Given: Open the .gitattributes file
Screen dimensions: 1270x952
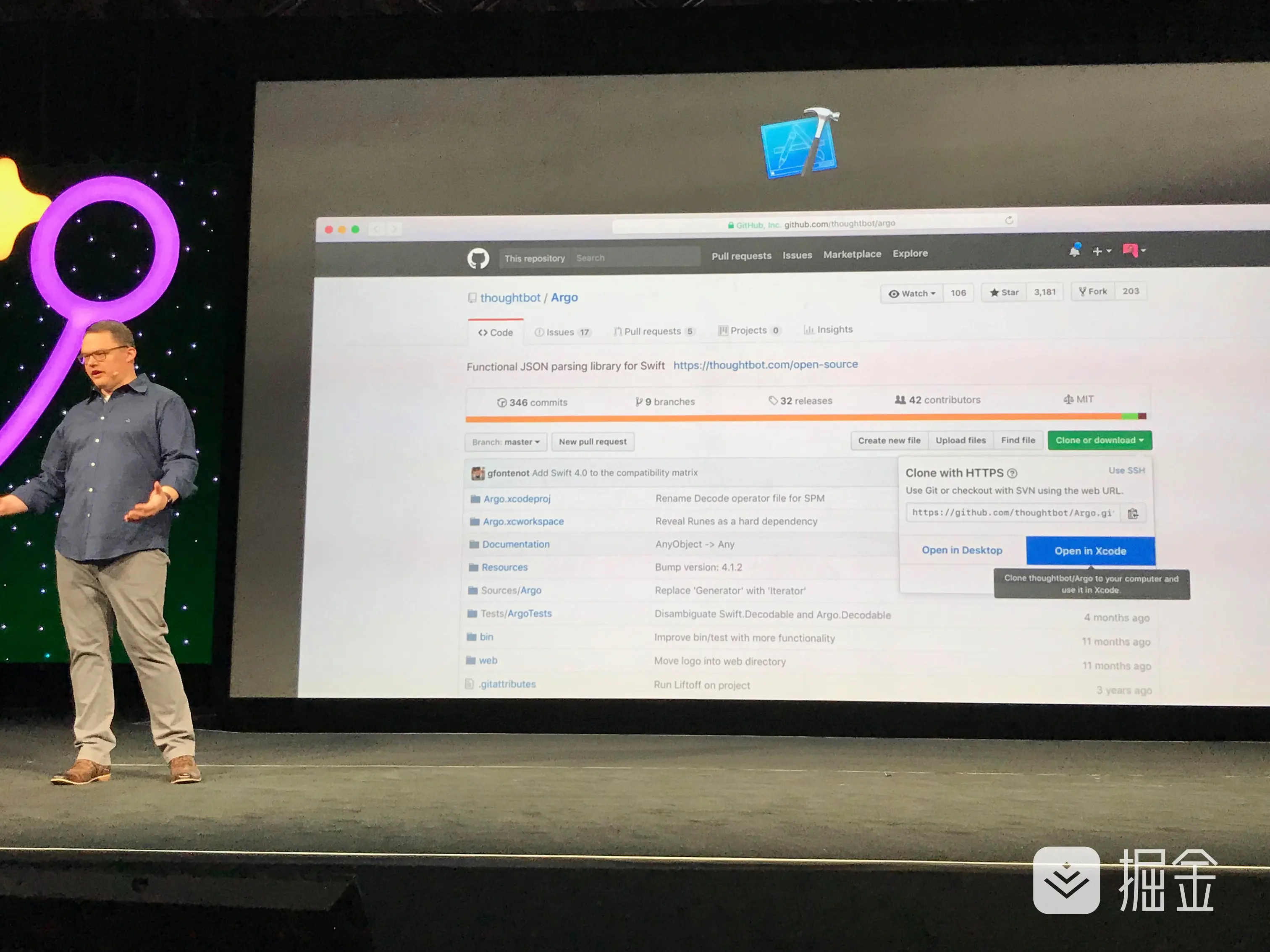Looking at the screenshot, I should coord(508,684).
